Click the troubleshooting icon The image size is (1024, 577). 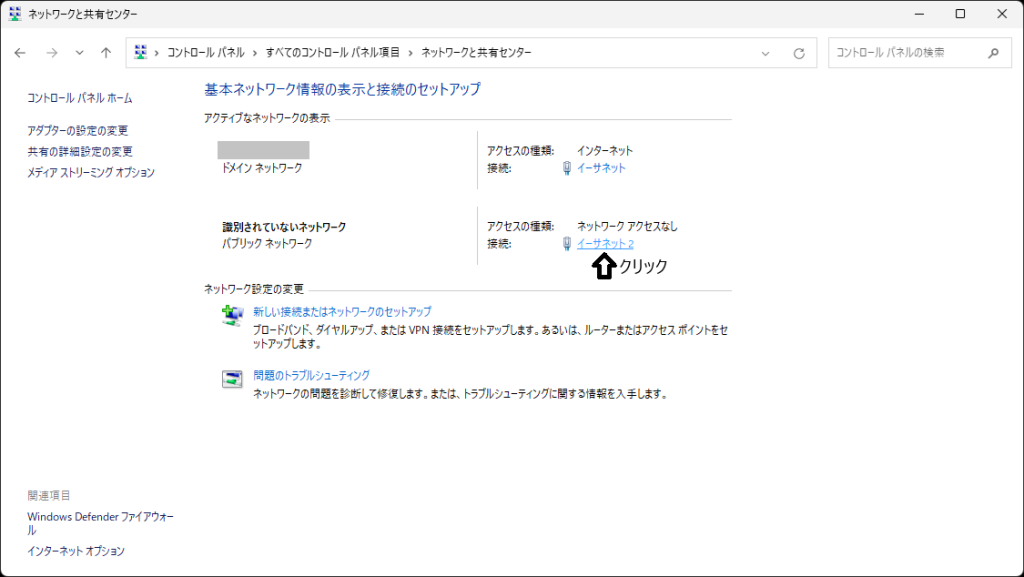pos(232,379)
